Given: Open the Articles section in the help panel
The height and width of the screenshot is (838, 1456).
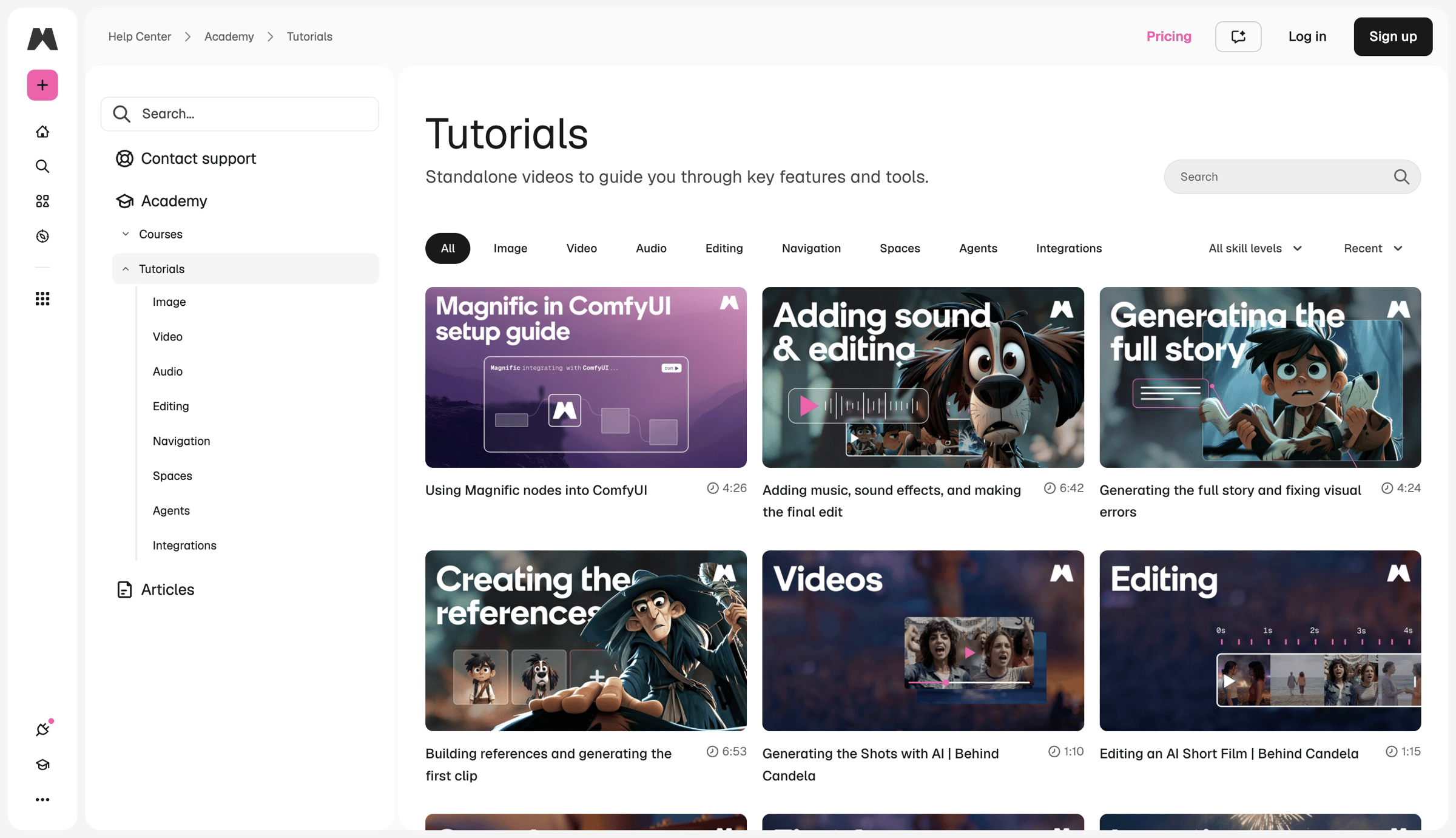Looking at the screenshot, I should tap(167, 590).
